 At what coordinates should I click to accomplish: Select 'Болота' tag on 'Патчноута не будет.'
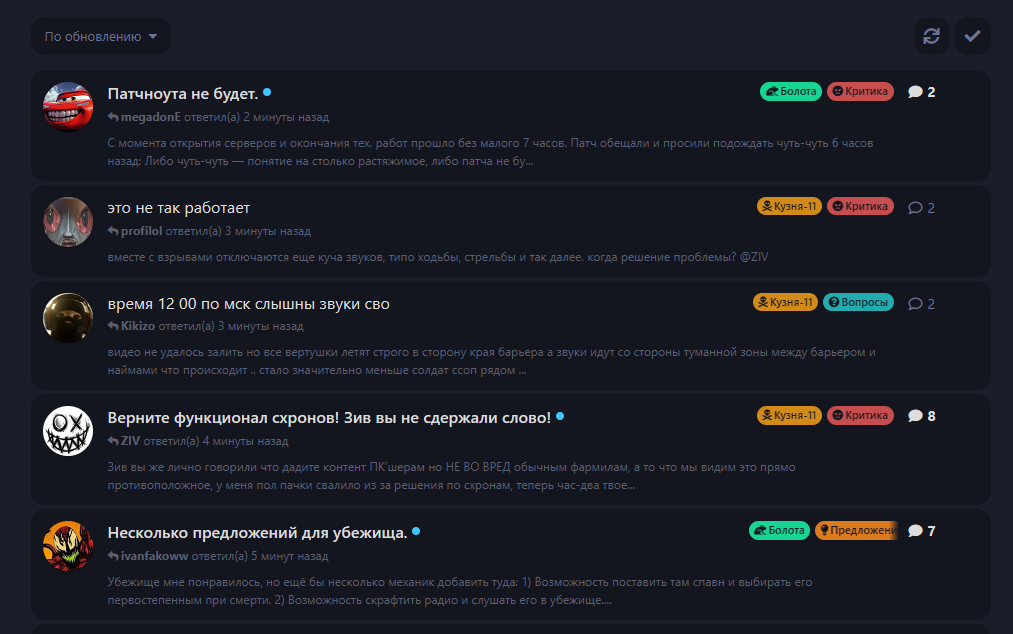791,91
